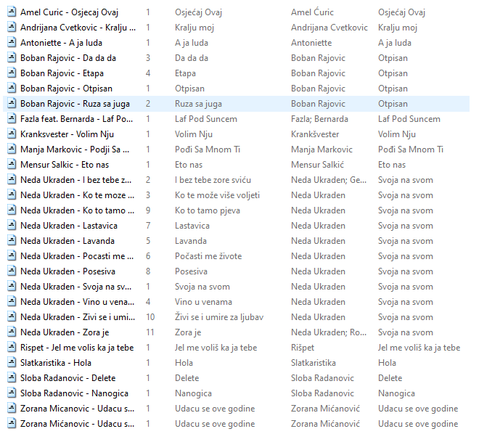Viewport: 500px width, 442px height.
Task: Click the album cell Pođi Sa Mnom Ti
Action: pyautogui.click(x=411, y=149)
